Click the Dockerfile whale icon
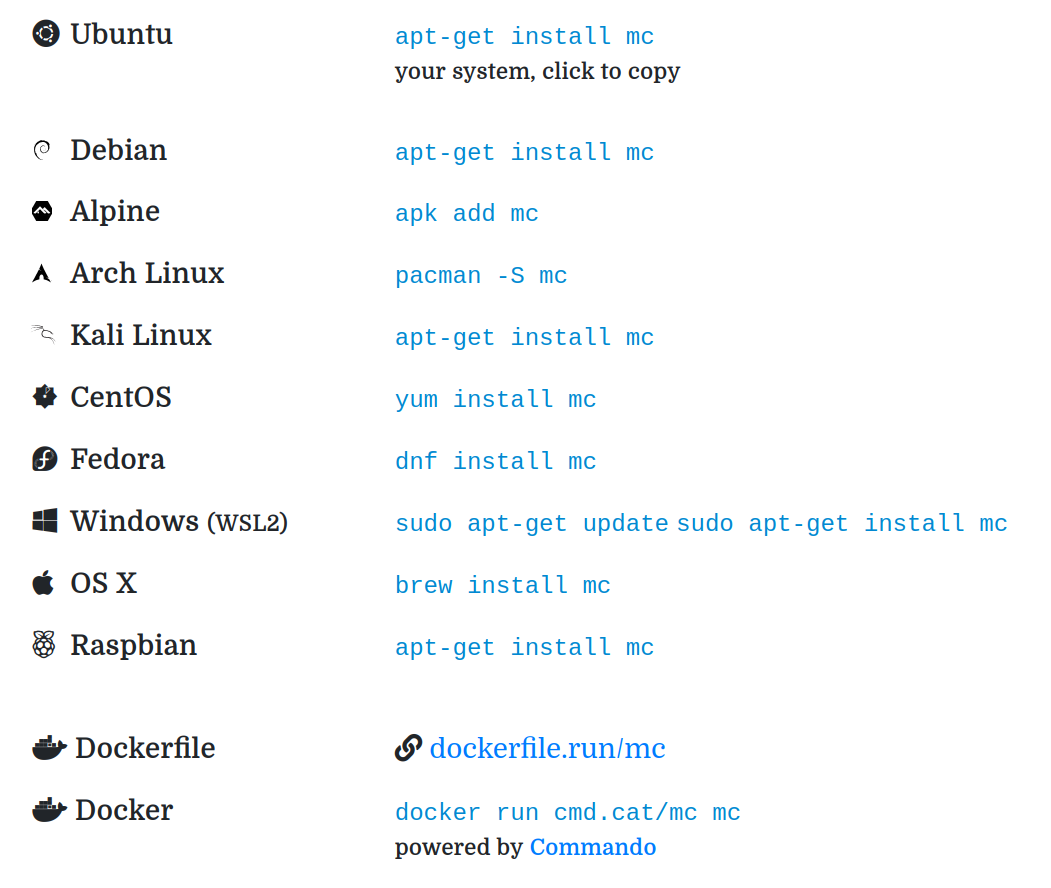 (x=49, y=748)
